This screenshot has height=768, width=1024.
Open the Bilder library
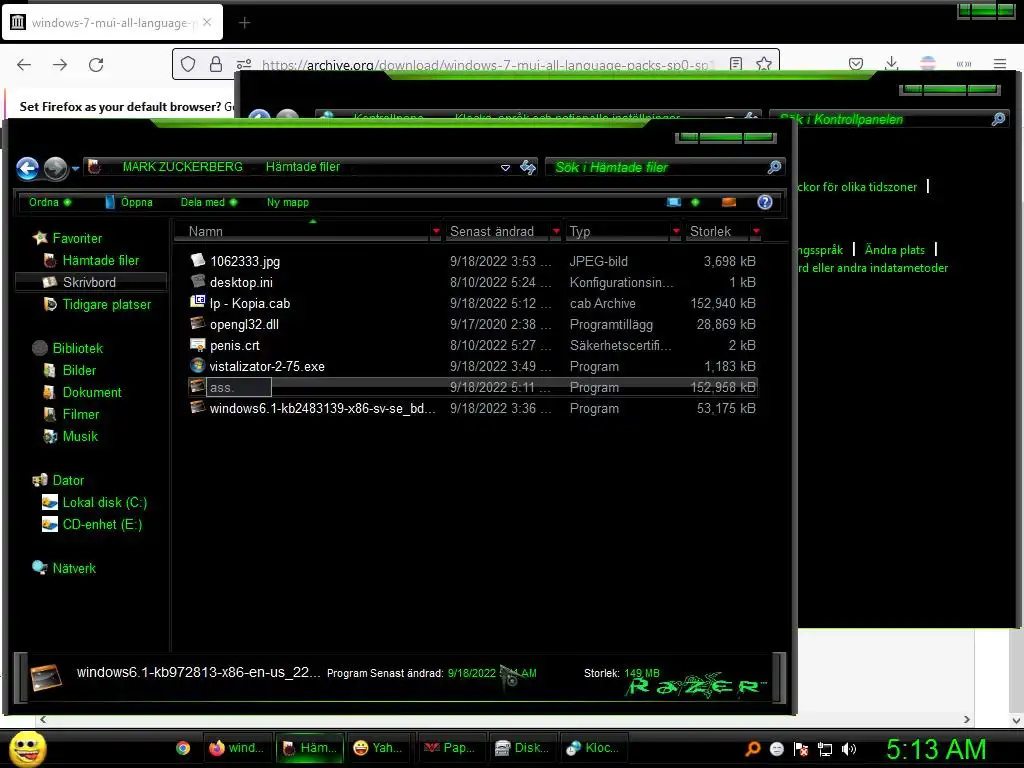tap(70, 370)
